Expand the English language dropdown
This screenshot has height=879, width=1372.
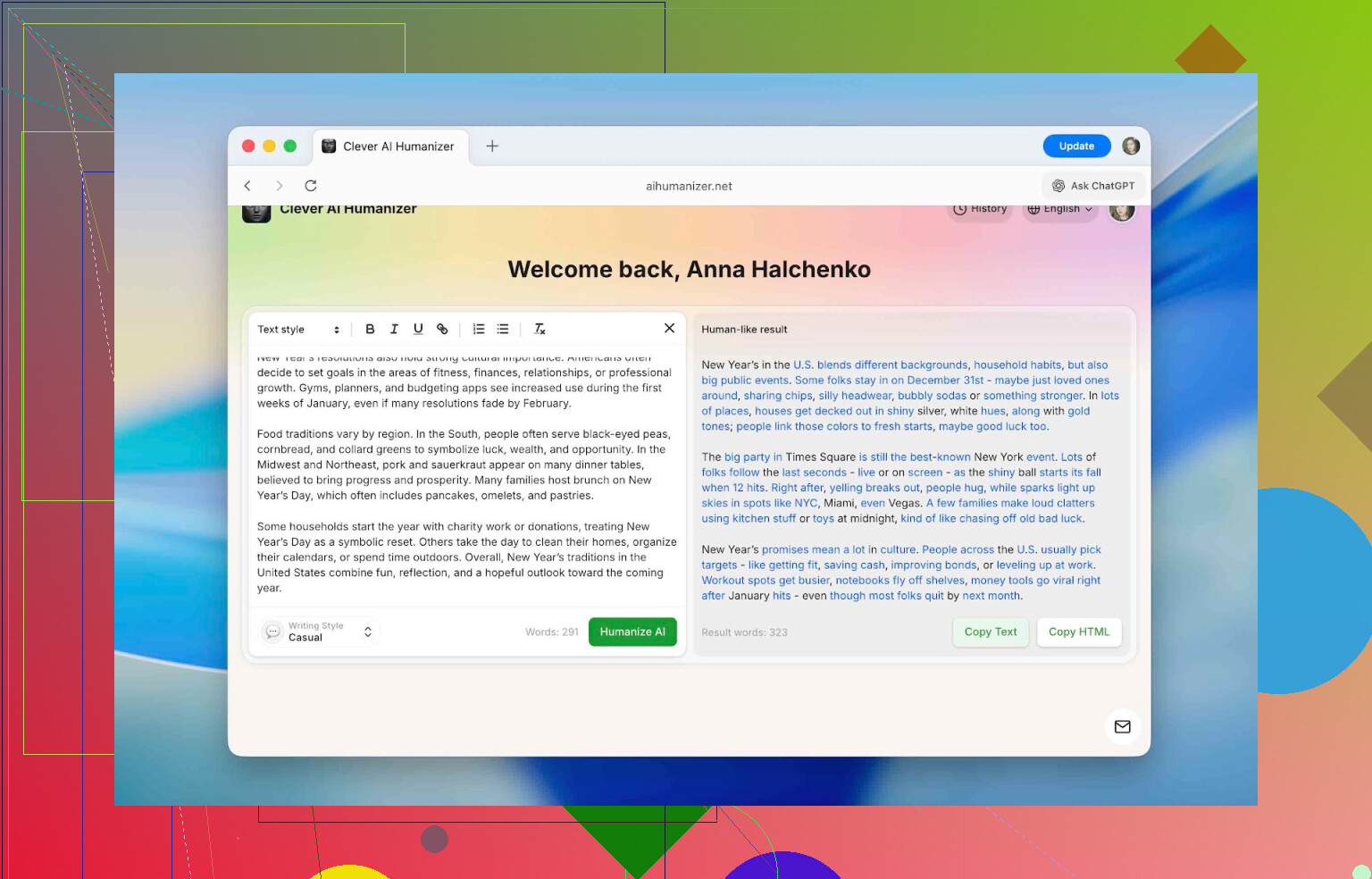pos(1059,210)
